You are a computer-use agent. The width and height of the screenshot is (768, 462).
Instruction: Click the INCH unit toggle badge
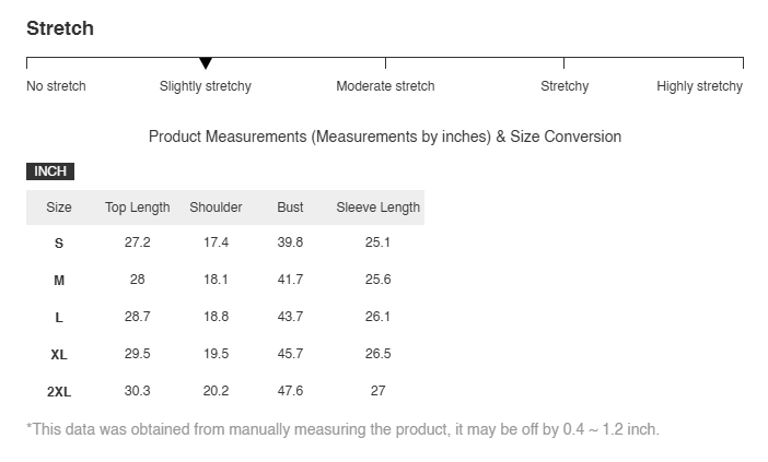point(50,172)
